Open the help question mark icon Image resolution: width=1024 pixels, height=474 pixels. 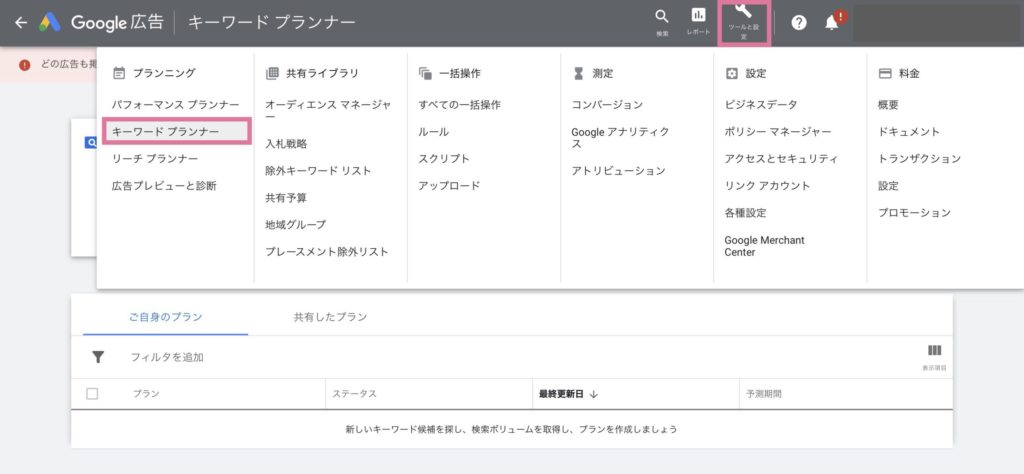[x=799, y=23]
